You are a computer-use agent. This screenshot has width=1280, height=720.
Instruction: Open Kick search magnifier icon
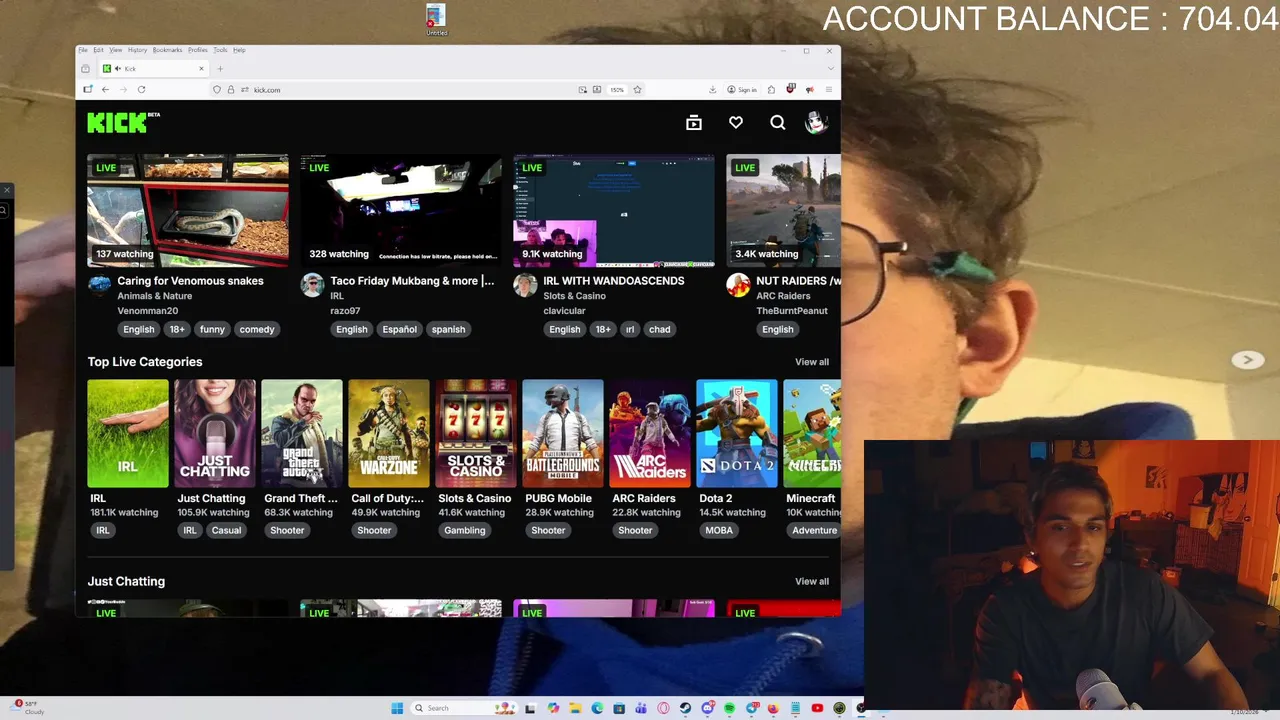(778, 122)
